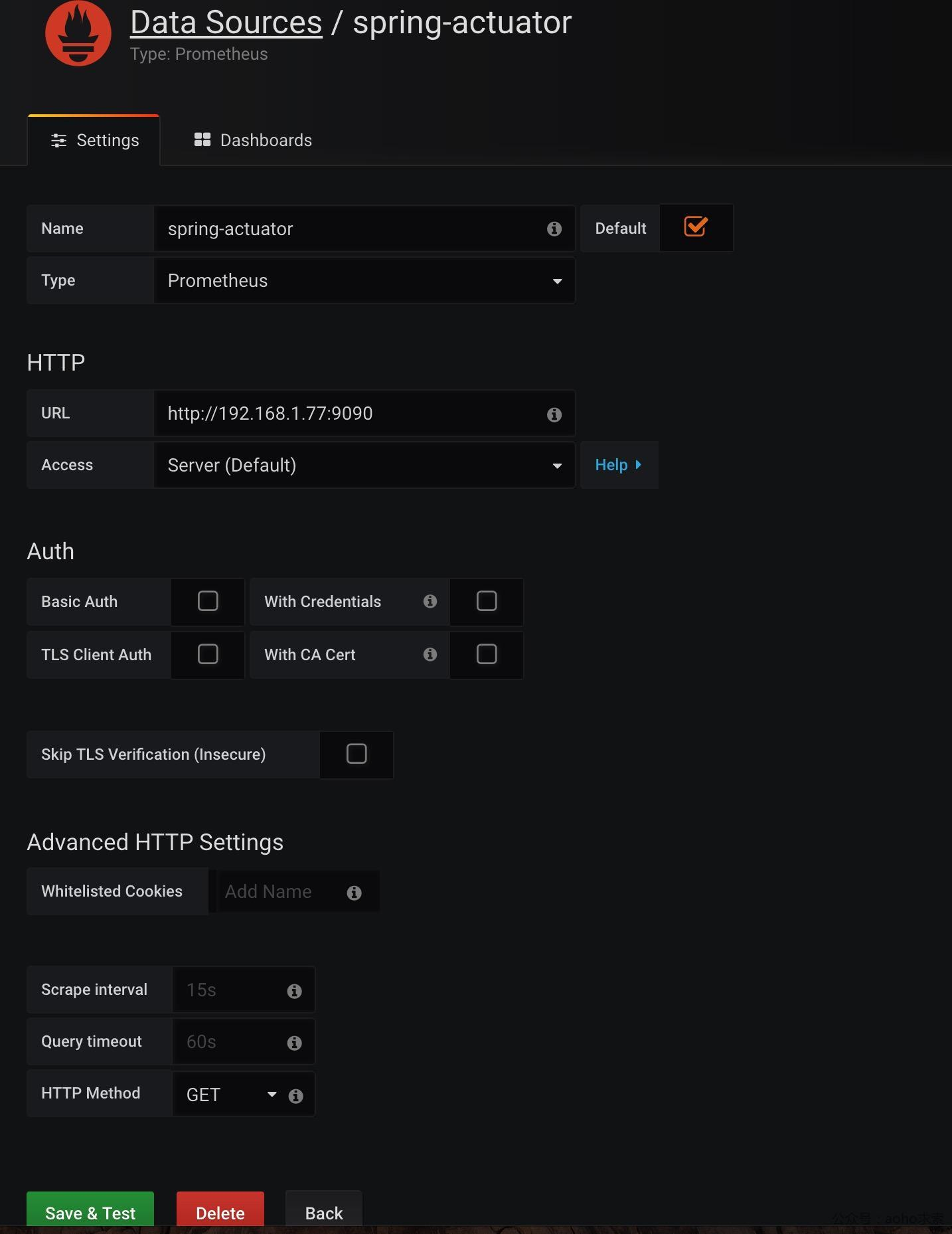952x1234 pixels.
Task: Enable Skip TLS Verification checkbox
Action: (357, 754)
